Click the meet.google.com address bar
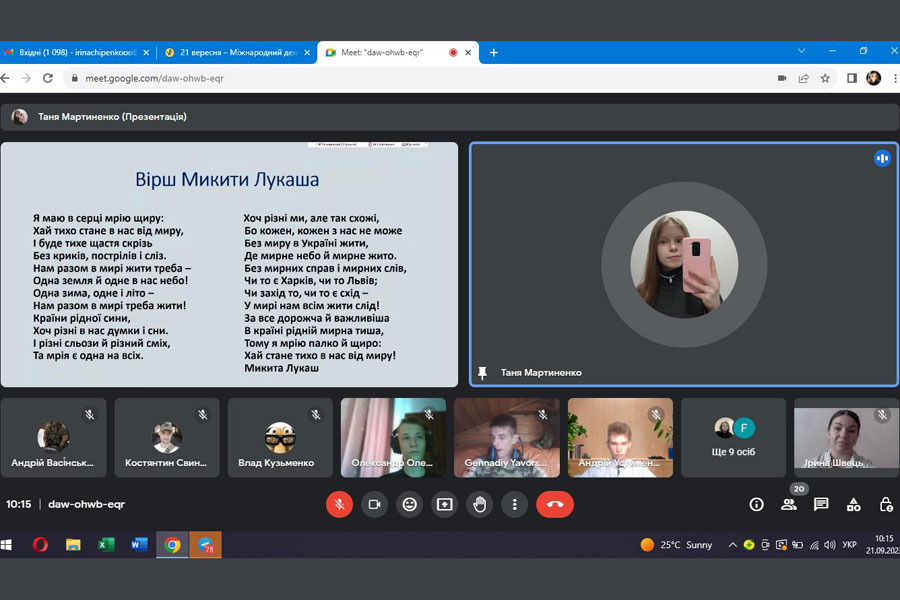Image resolution: width=900 pixels, height=600 pixels. pyautogui.click(x=400, y=78)
